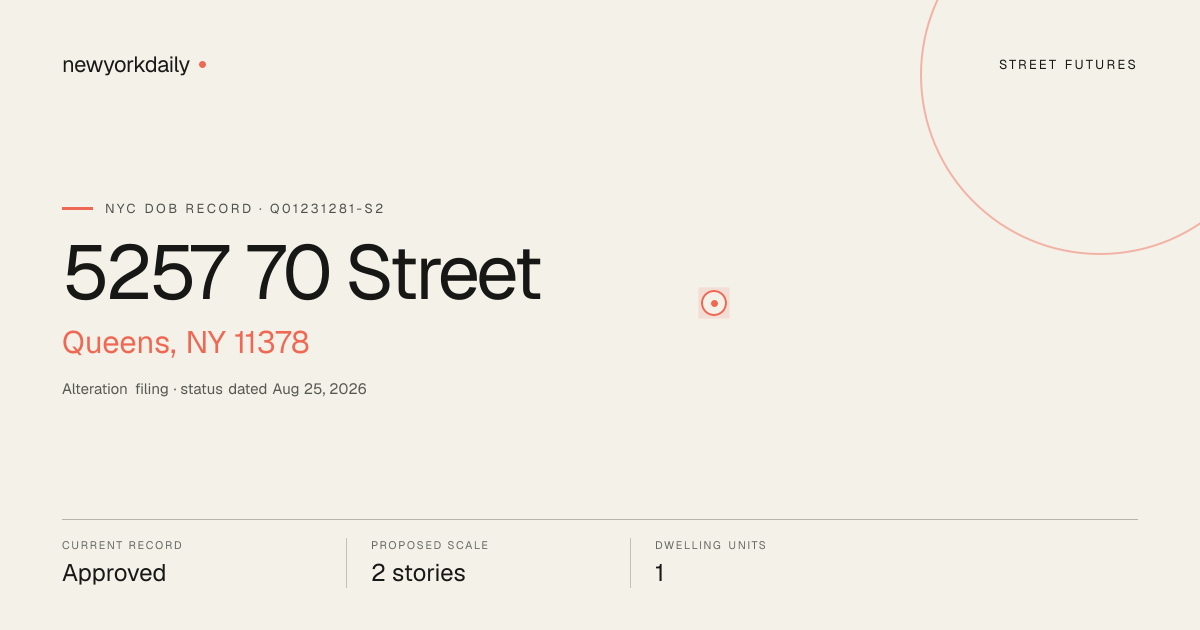The height and width of the screenshot is (630, 1200).
Task: Click the red target marker icon
Action: click(x=714, y=303)
